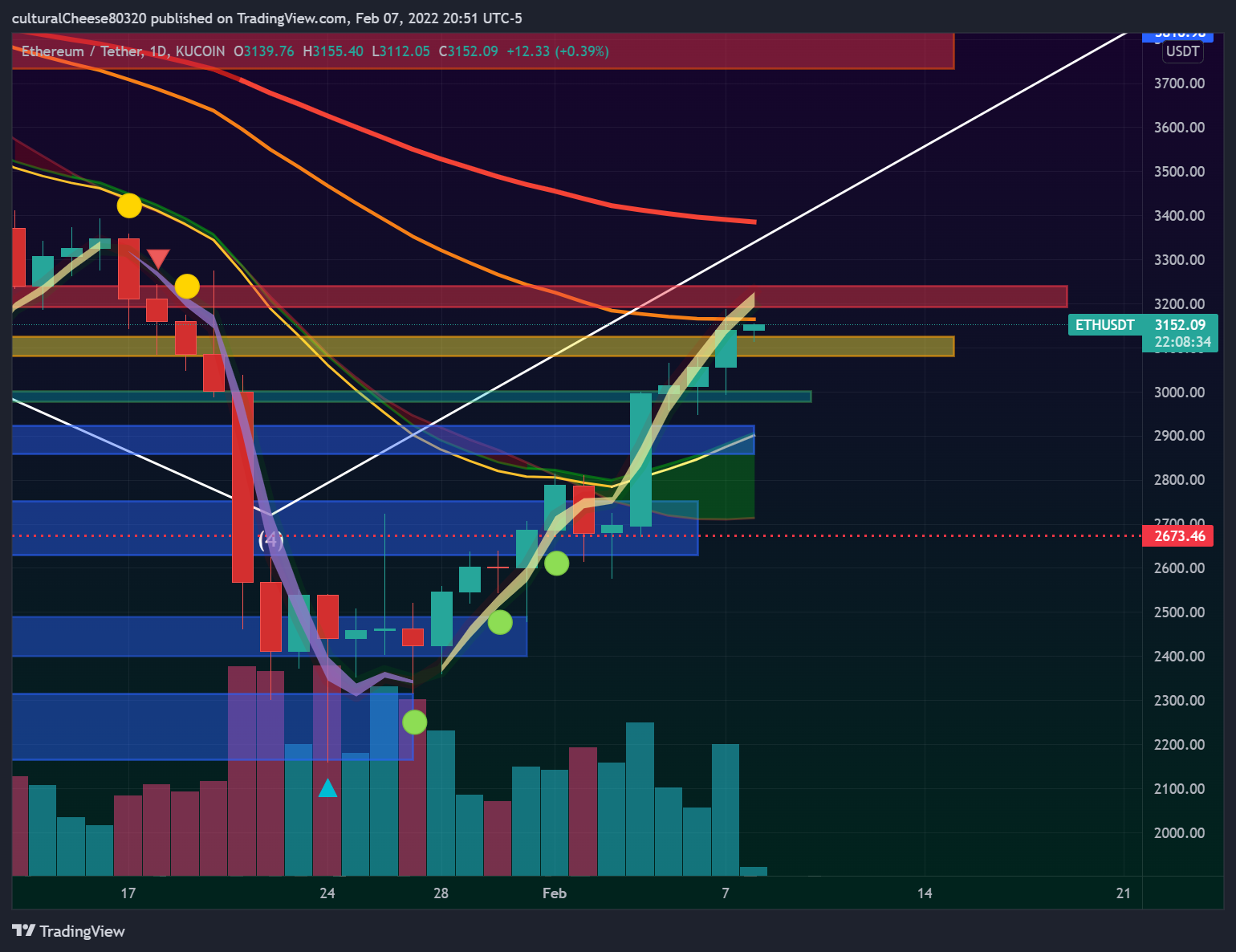The height and width of the screenshot is (952, 1236).
Task: Click the 3200.00 price axis label
Action: click(1179, 304)
